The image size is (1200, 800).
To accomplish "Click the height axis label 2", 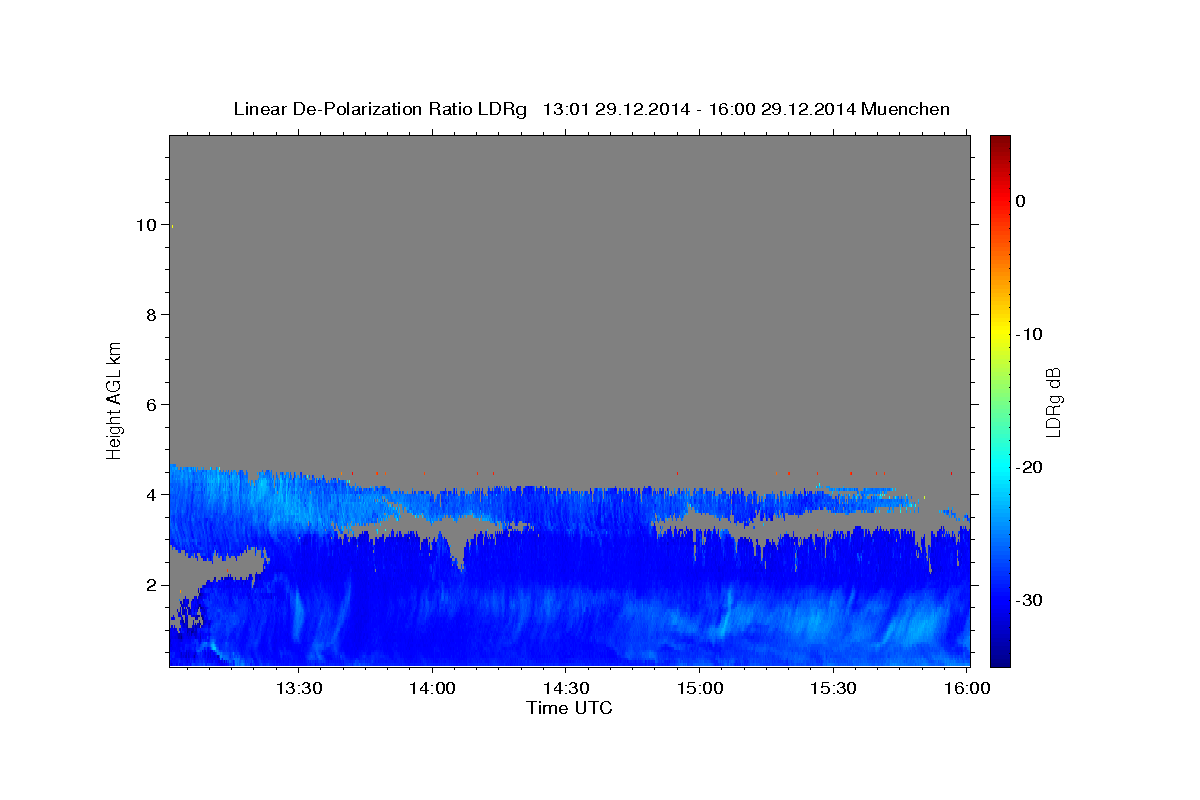I will pyautogui.click(x=152, y=585).
